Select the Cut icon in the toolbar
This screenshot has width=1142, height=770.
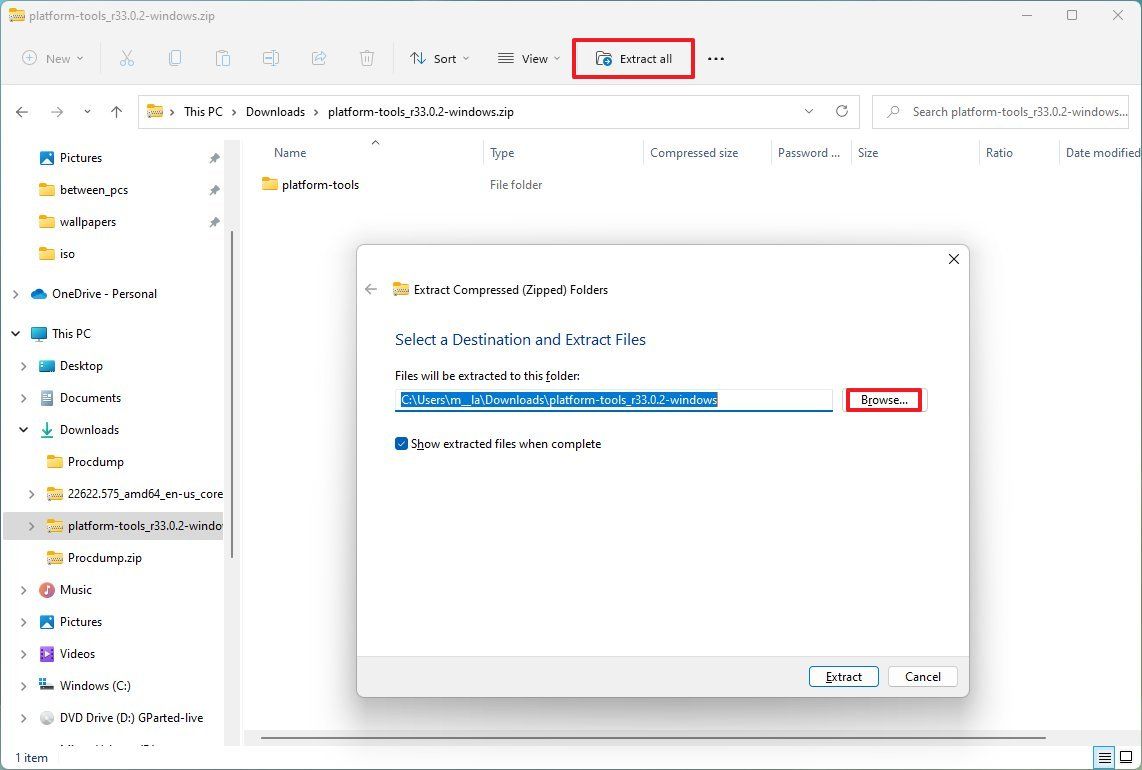pos(127,58)
